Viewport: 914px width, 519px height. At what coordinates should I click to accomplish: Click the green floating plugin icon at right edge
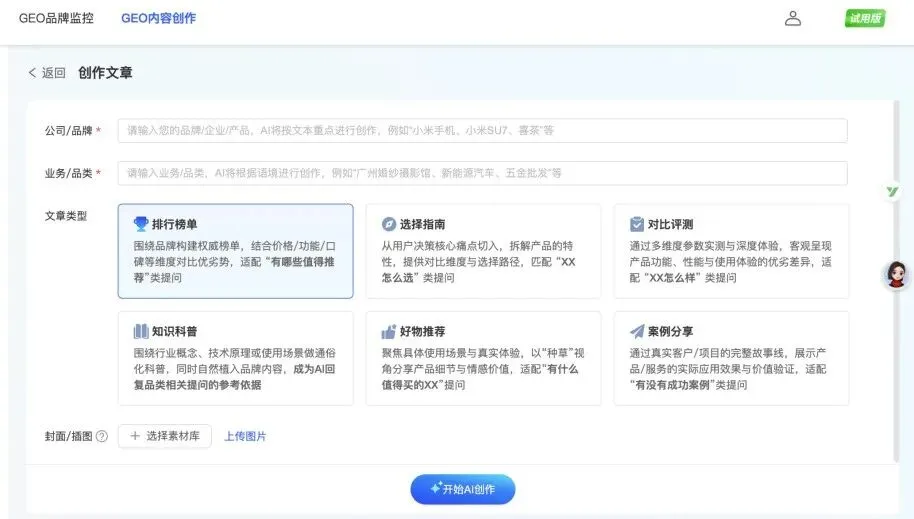click(892, 191)
